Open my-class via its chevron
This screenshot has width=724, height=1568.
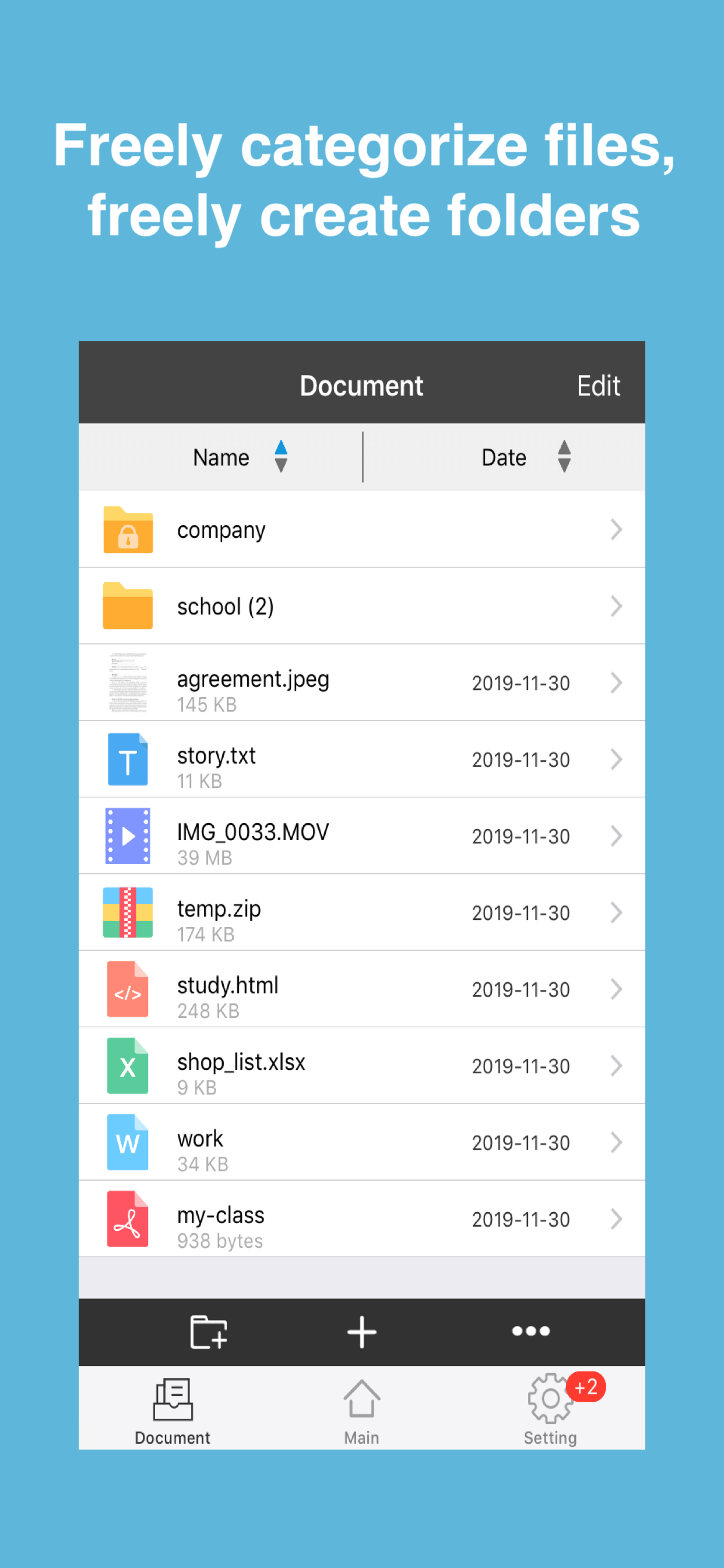pyautogui.click(x=616, y=1220)
